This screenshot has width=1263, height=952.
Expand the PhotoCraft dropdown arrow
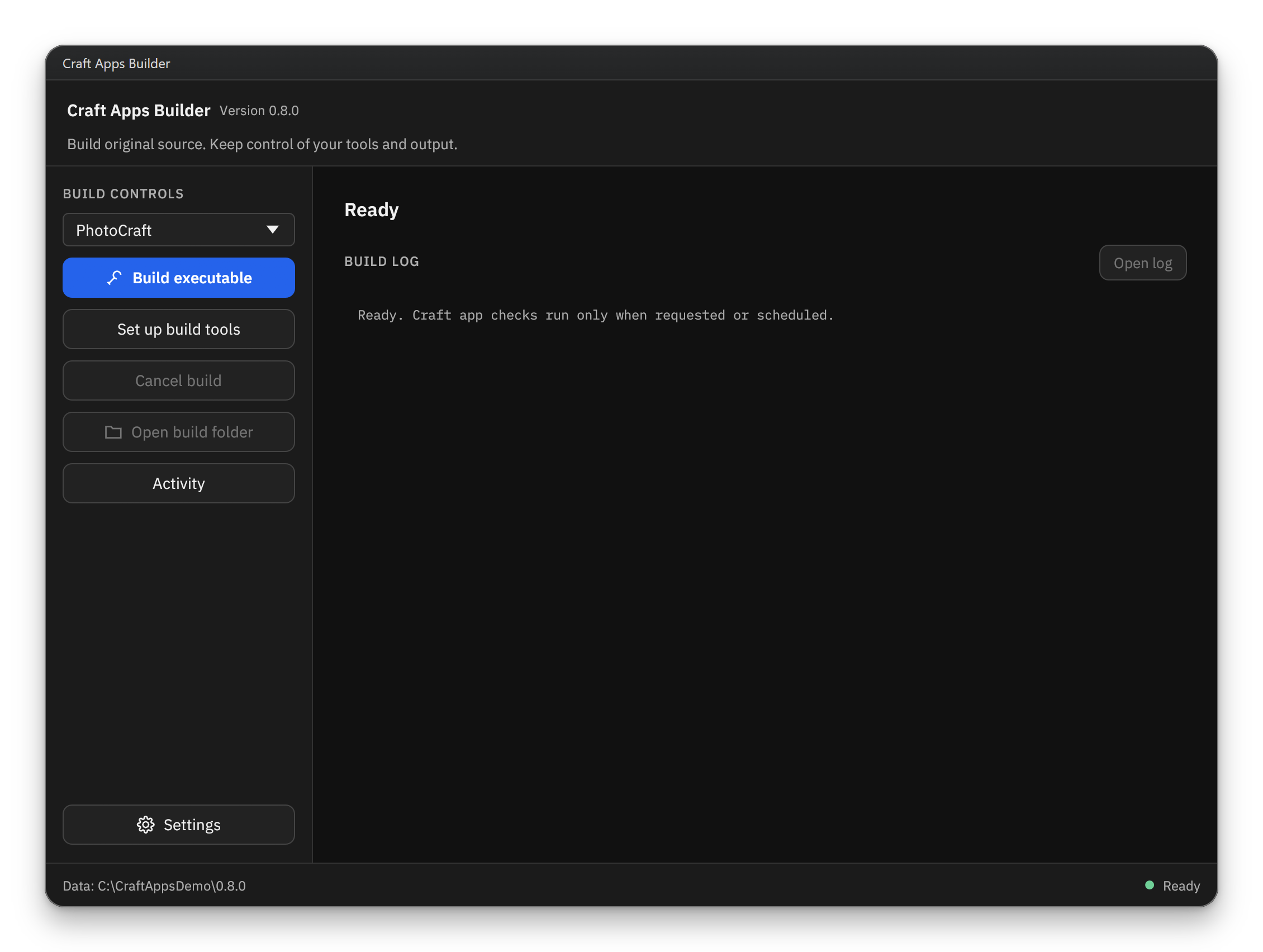[272, 230]
